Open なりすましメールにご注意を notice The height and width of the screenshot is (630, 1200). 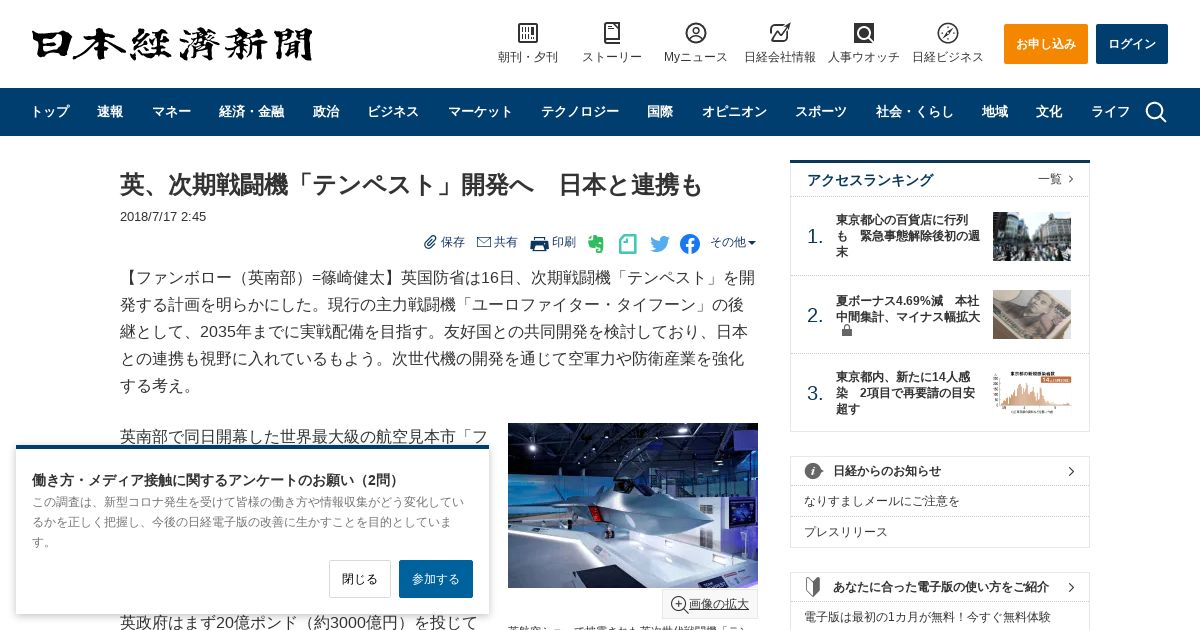pyautogui.click(x=882, y=501)
